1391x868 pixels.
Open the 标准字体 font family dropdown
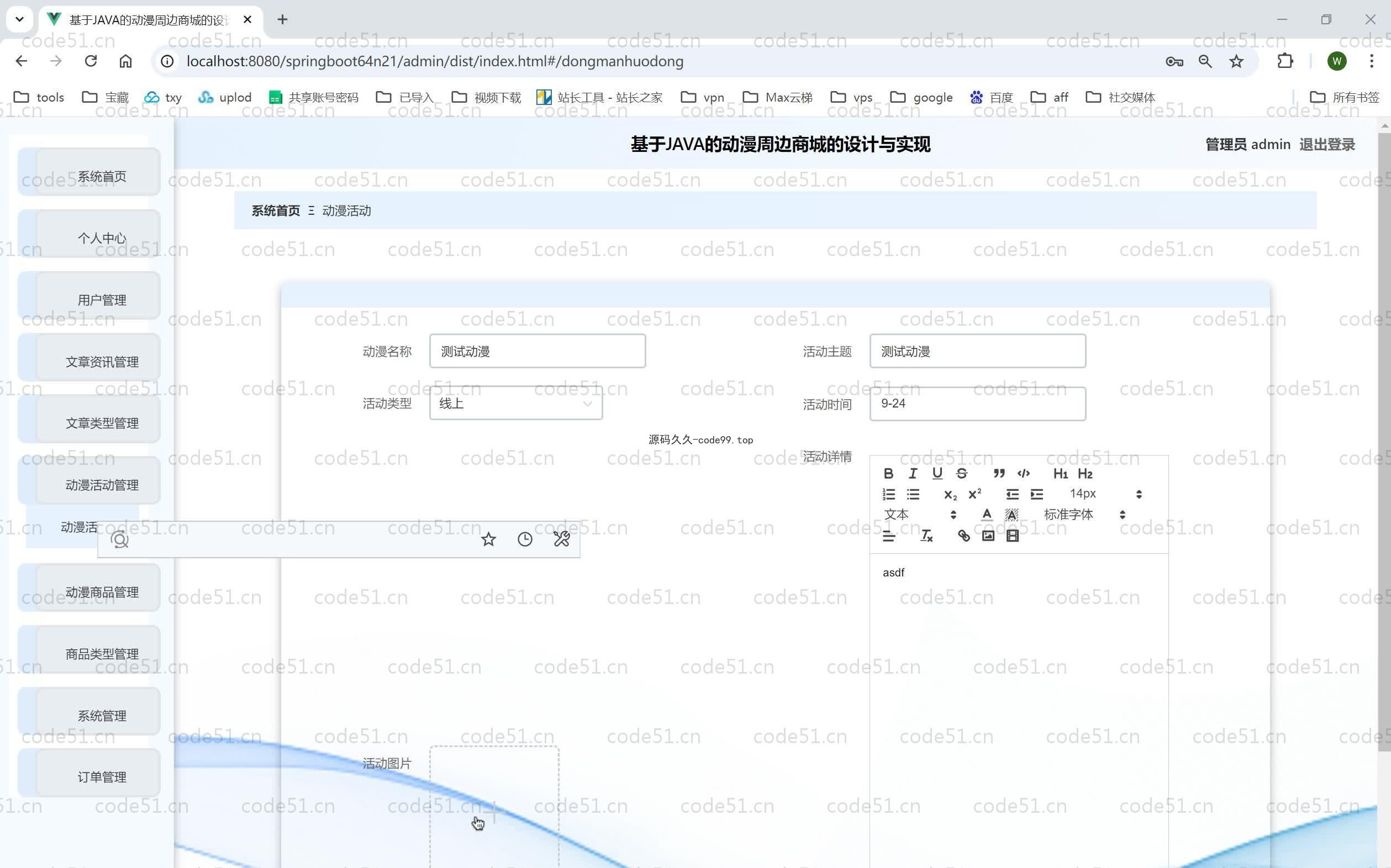click(1084, 515)
